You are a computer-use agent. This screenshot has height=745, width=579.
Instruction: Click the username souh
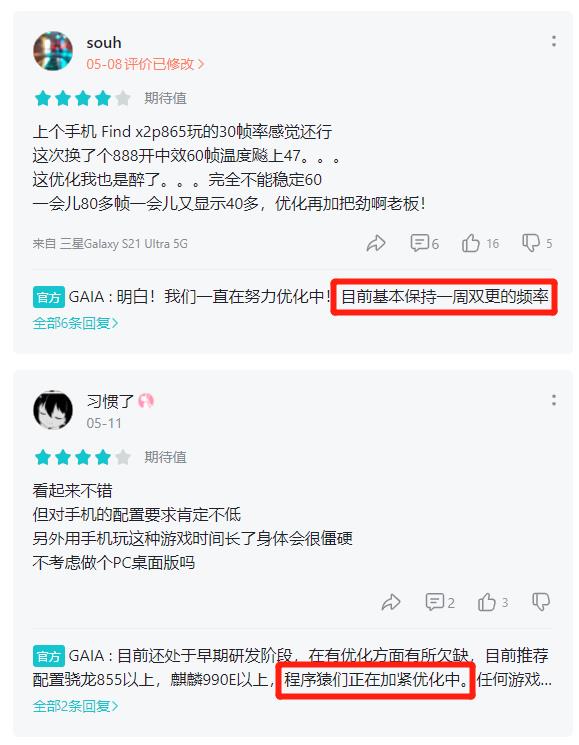pyautogui.click(x=104, y=43)
